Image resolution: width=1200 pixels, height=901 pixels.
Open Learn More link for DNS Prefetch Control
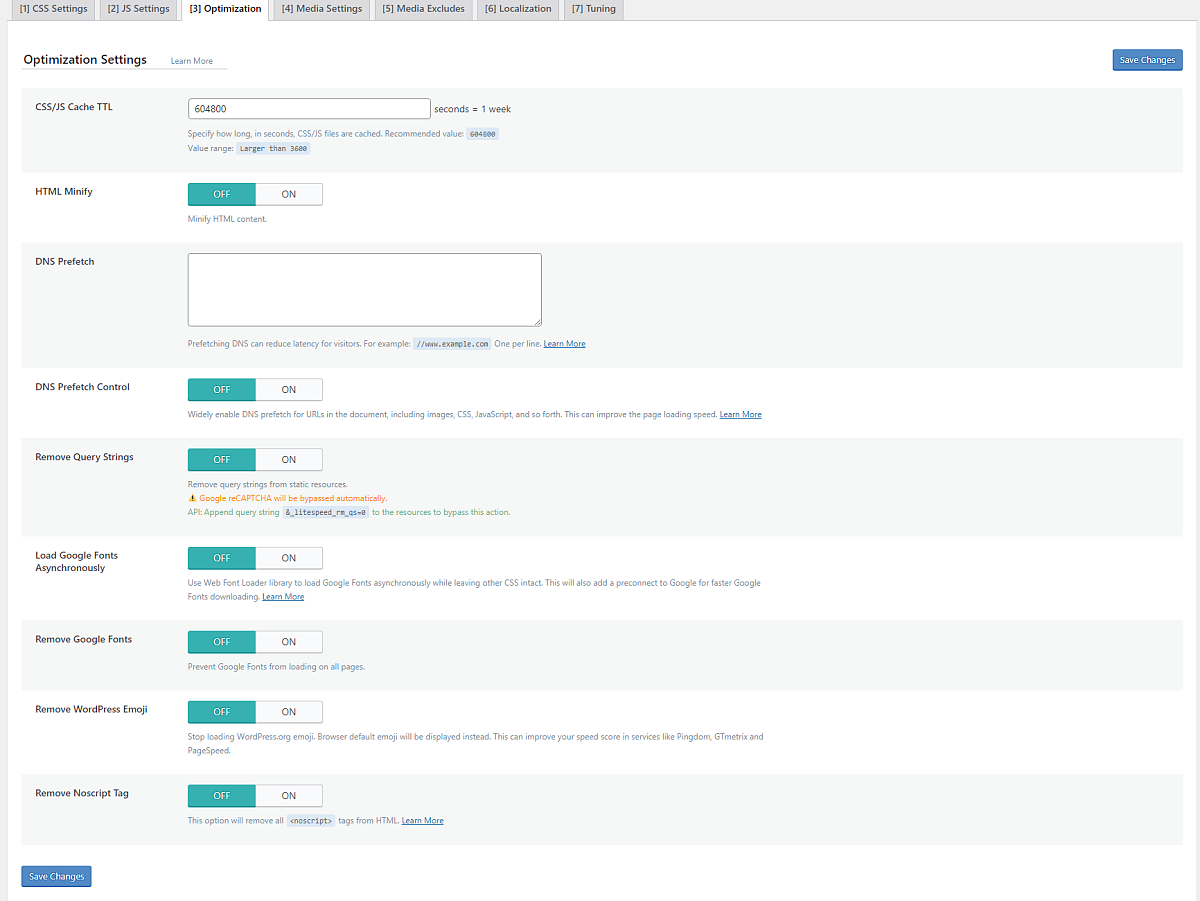click(x=740, y=414)
